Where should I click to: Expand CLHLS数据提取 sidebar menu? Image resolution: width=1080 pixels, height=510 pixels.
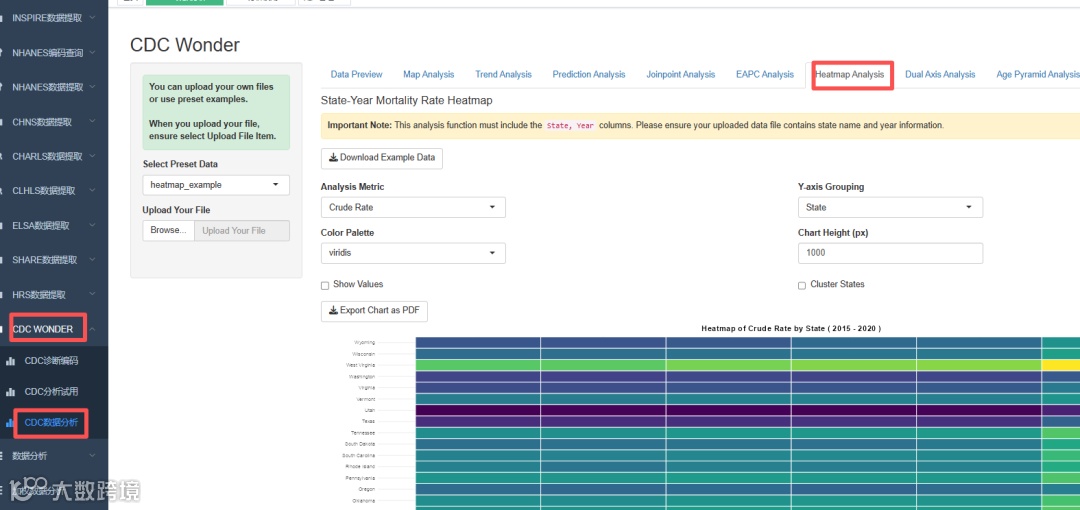54,191
